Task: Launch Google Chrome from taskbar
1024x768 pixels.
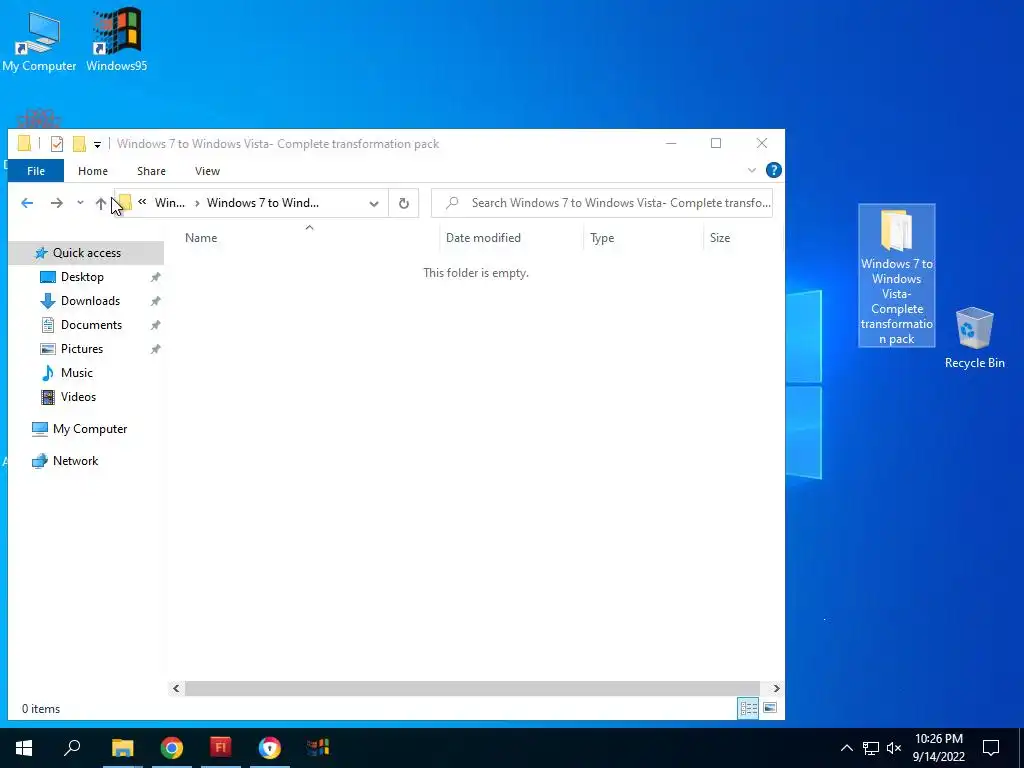Action: (172, 748)
